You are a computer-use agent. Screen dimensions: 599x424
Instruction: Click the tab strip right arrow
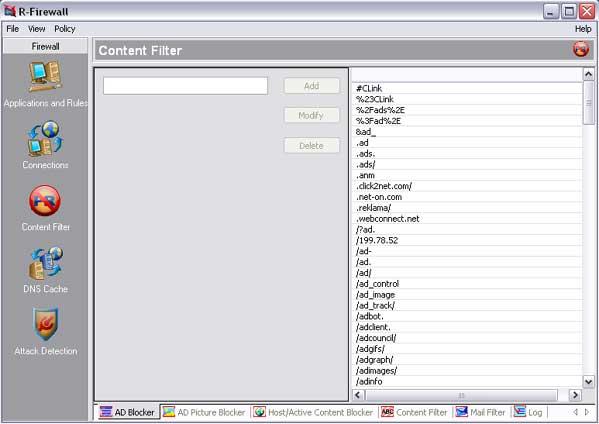tap(587, 412)
